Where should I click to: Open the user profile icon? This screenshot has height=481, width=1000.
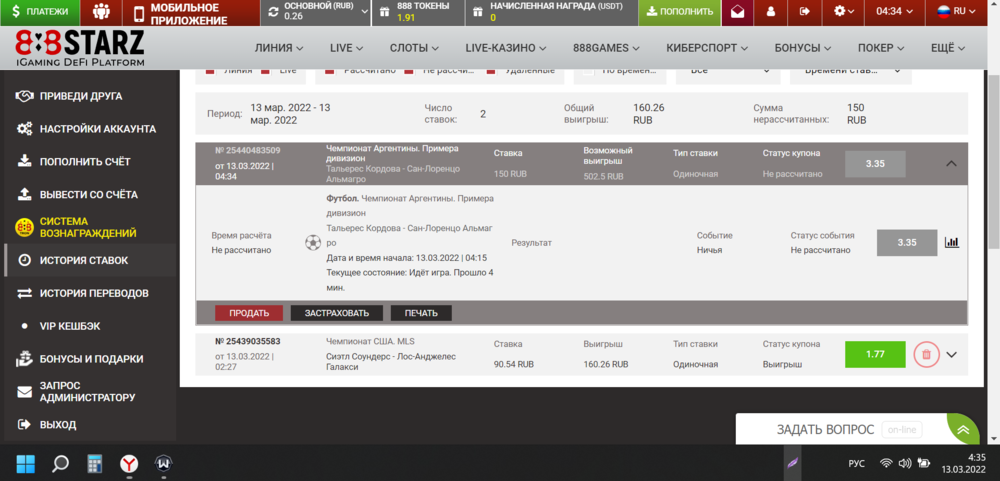[770, 11]
